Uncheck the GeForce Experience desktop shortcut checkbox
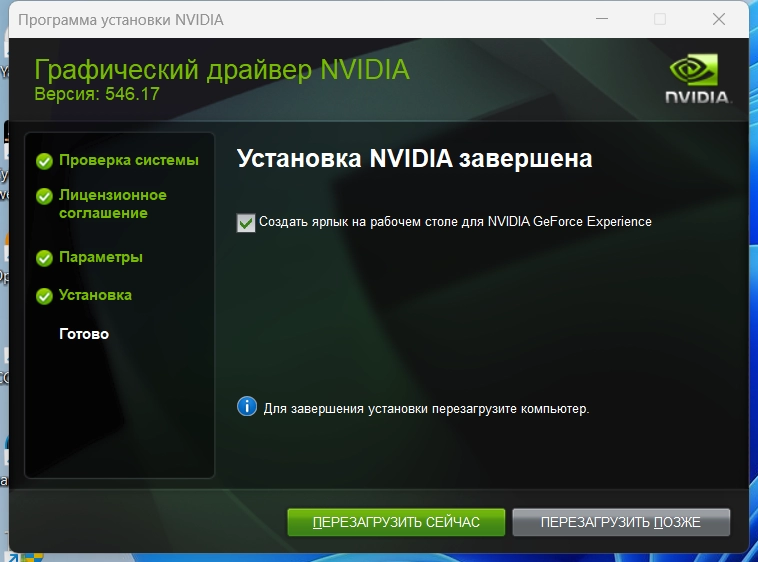 click(246, 223)
